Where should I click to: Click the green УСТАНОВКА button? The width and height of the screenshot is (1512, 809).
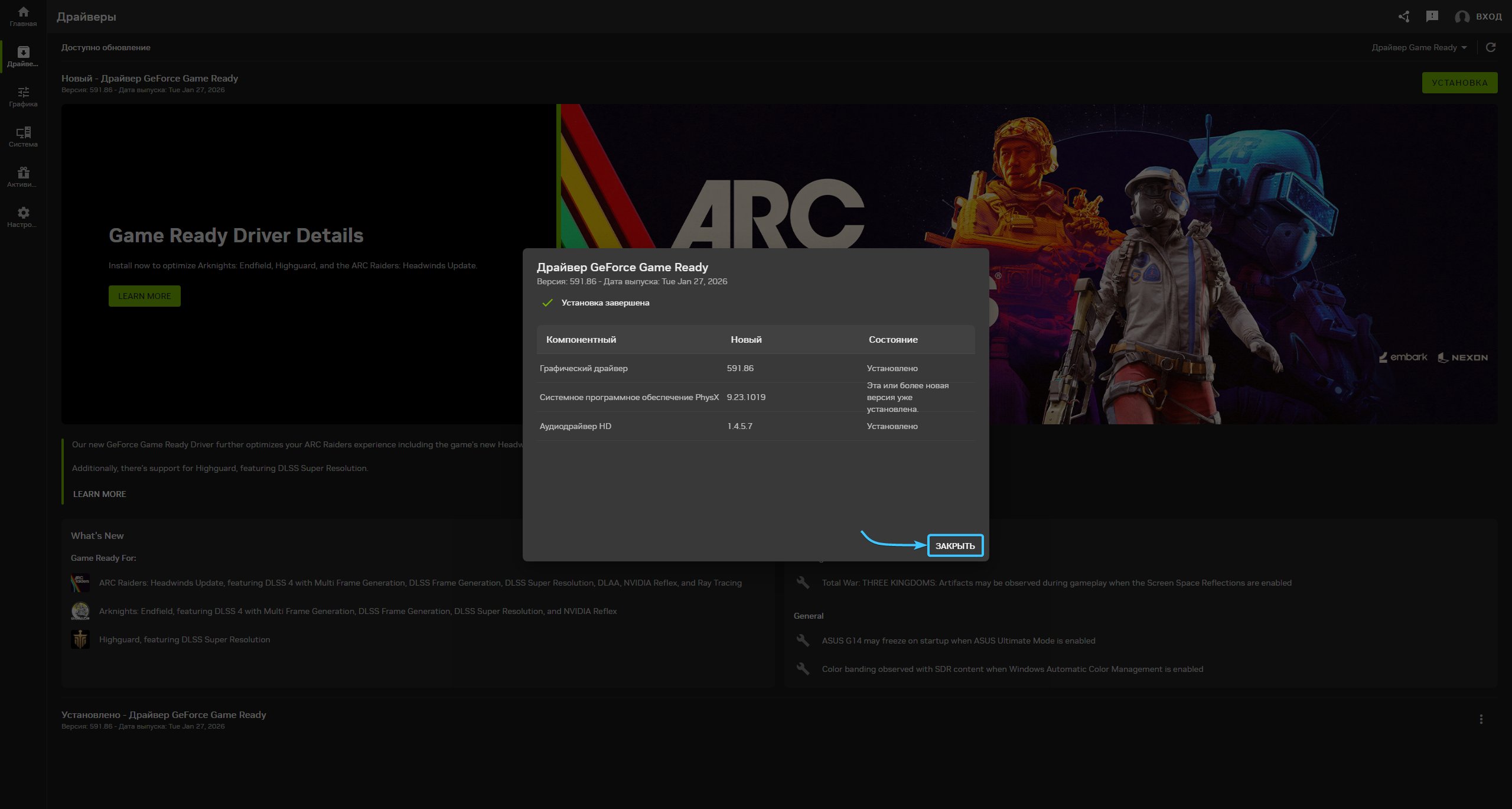click(x=1459, y=83)
